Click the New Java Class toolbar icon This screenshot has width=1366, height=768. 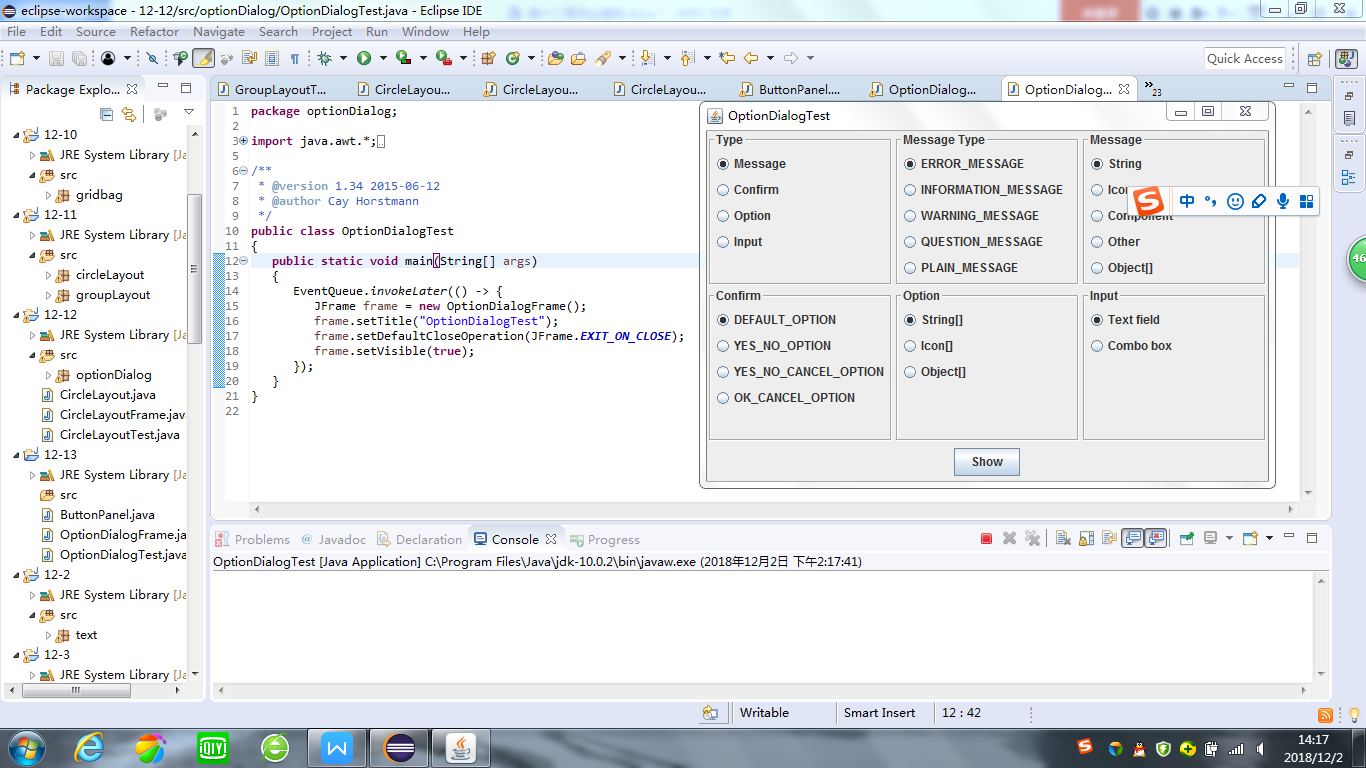(x=513, y=58)
